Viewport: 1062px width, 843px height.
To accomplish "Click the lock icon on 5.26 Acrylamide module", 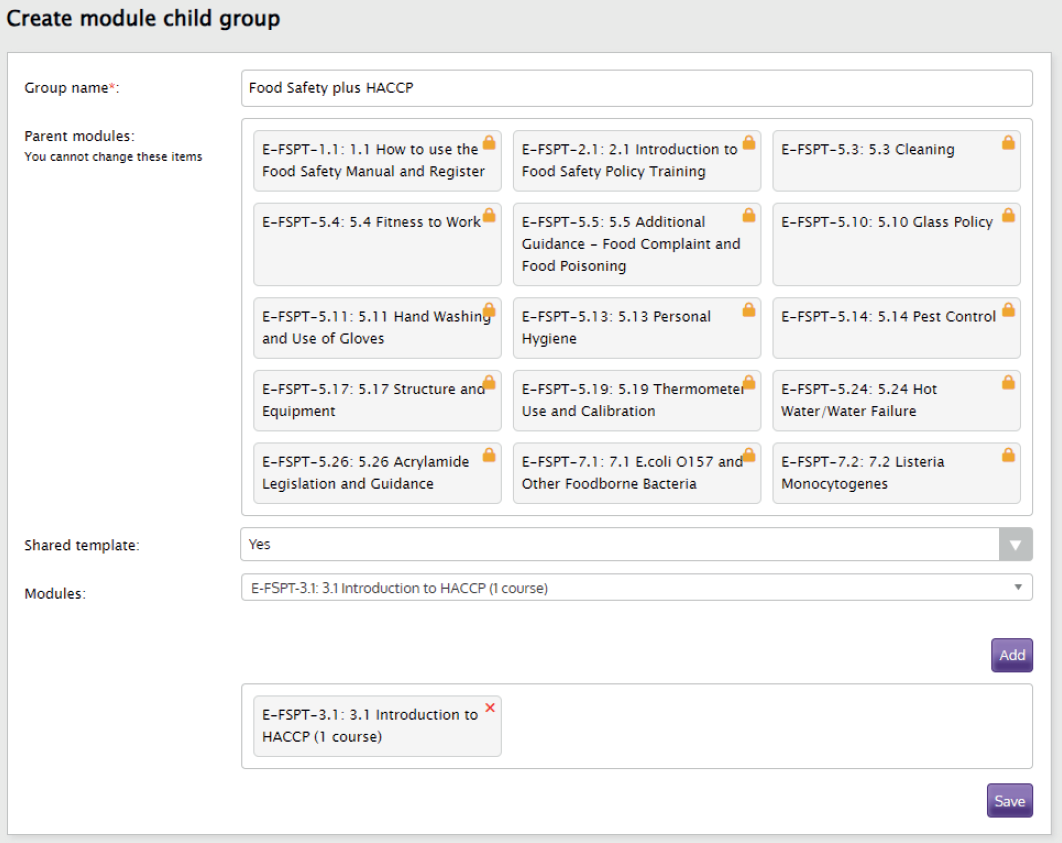I will click(x=488, y=455).
